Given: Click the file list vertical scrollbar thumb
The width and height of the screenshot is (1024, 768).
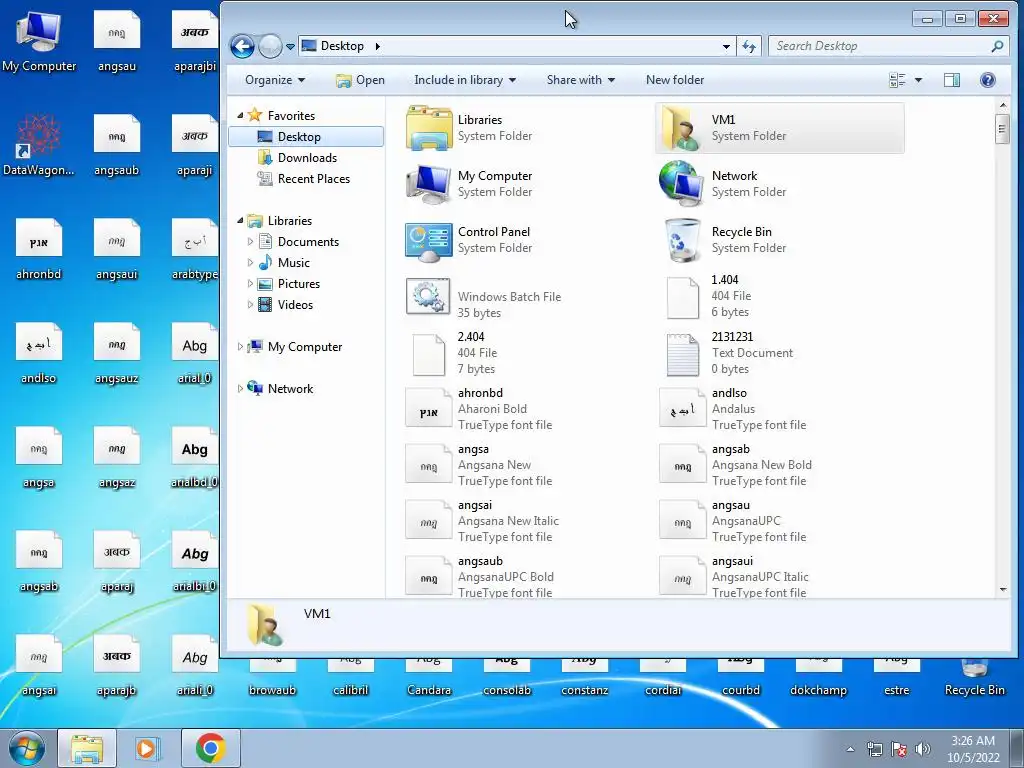Looking at the screenshot, I should coord(1002,129).
